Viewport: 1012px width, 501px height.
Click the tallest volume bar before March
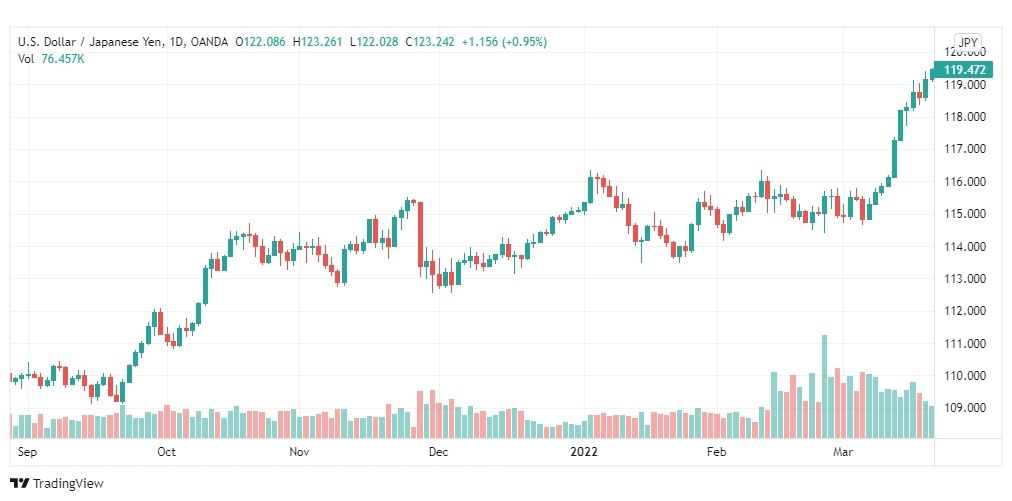[824, 386]
